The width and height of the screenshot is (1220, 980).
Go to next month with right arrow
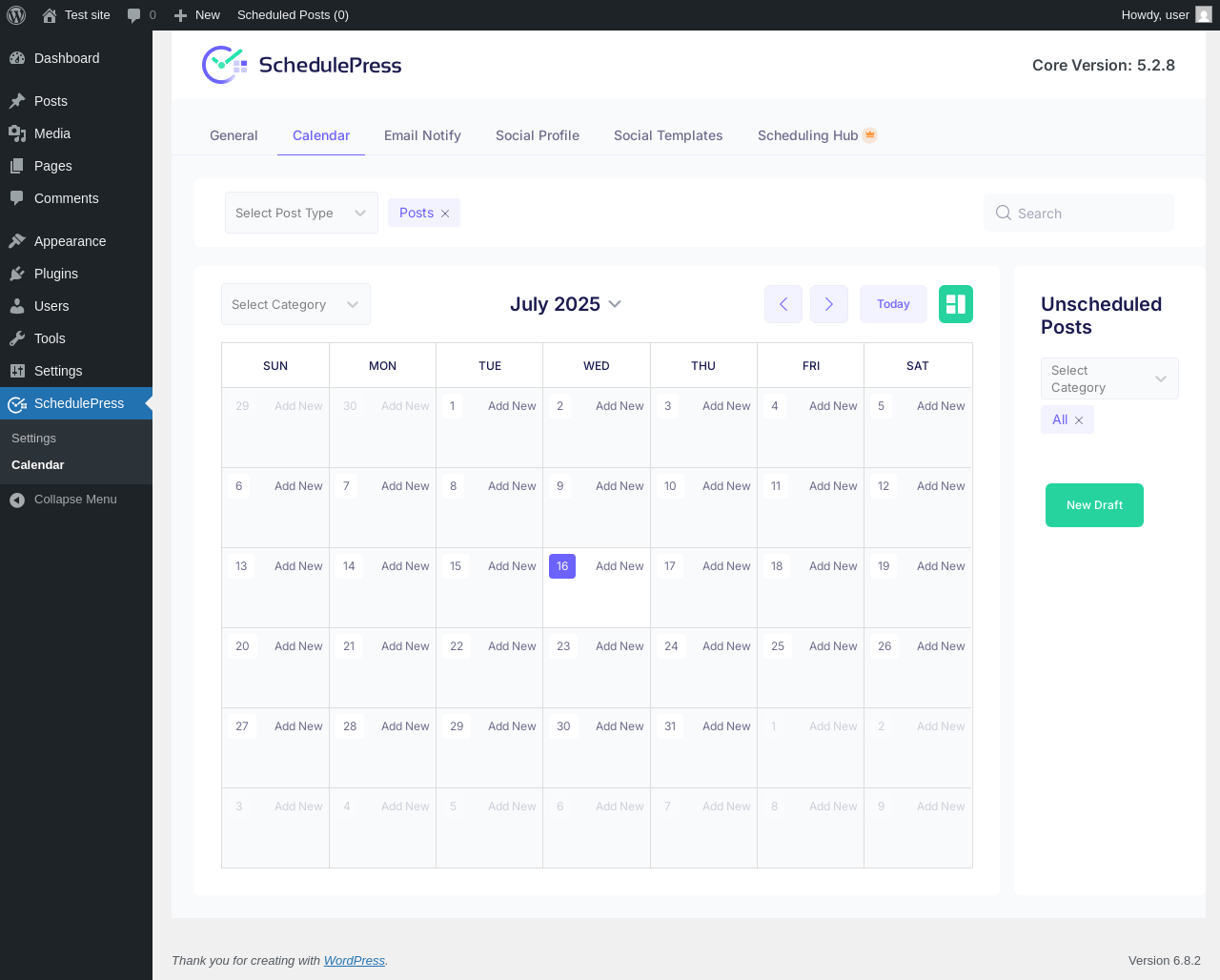tap(829, 304)
